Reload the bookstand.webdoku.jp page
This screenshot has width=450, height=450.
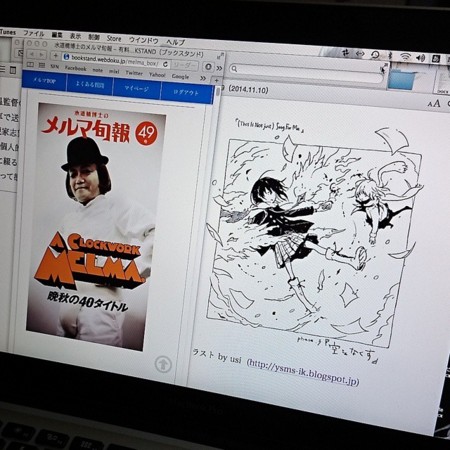(x=166, y=63)
